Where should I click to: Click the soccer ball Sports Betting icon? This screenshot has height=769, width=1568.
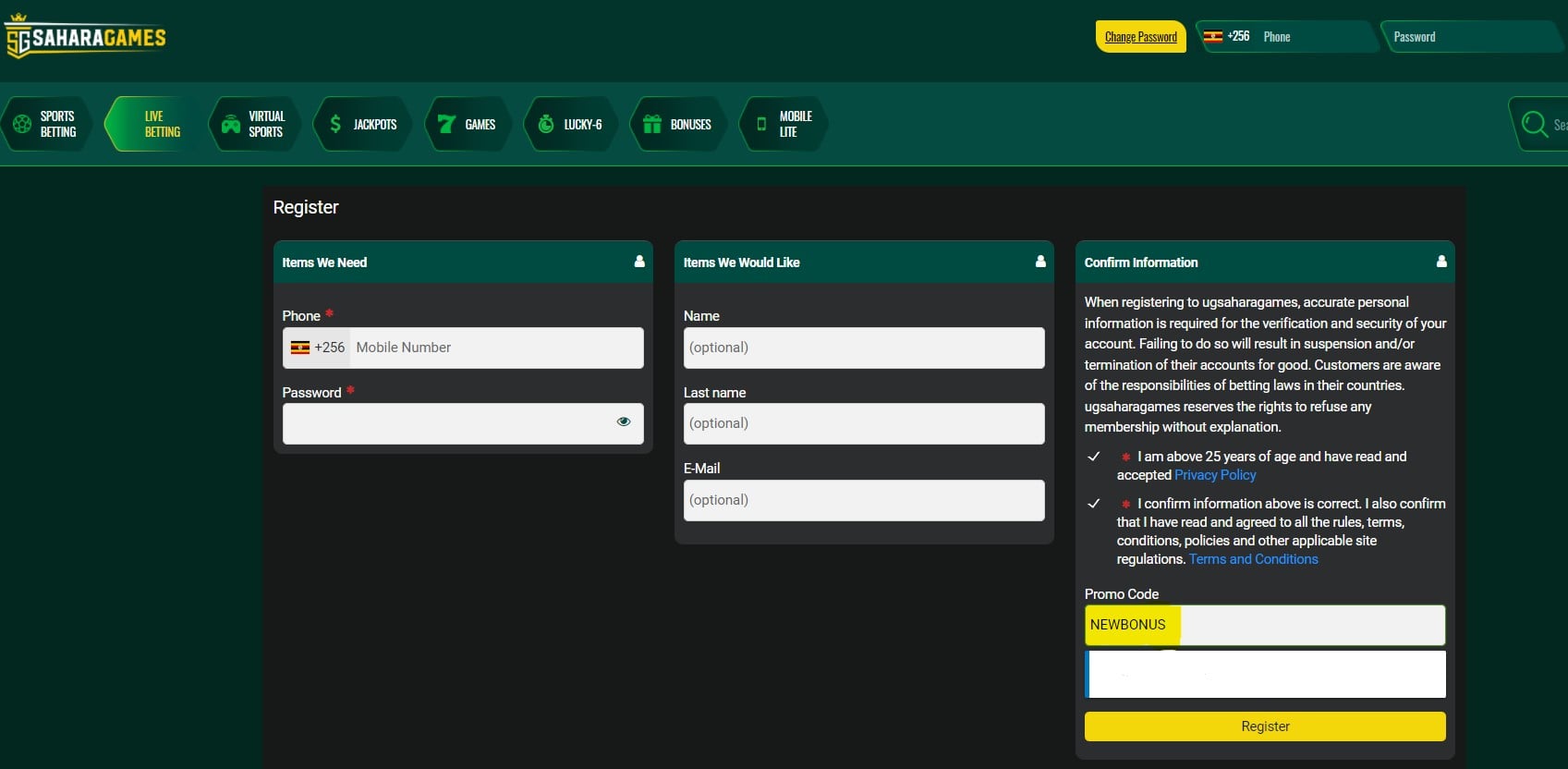(x=22, y=124)
